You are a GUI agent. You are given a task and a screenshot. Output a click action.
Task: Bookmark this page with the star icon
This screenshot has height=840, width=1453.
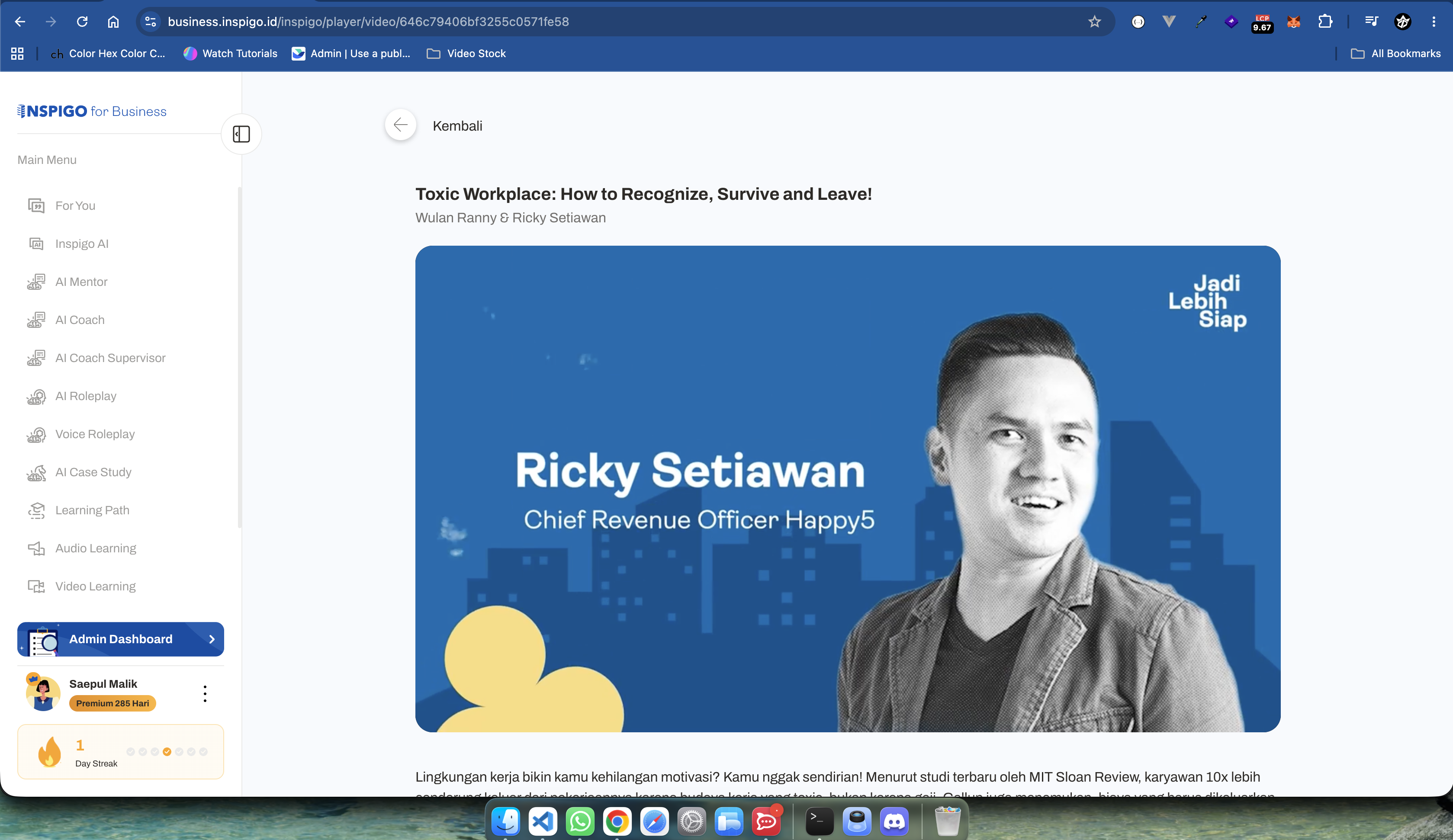pos(1094,22)
